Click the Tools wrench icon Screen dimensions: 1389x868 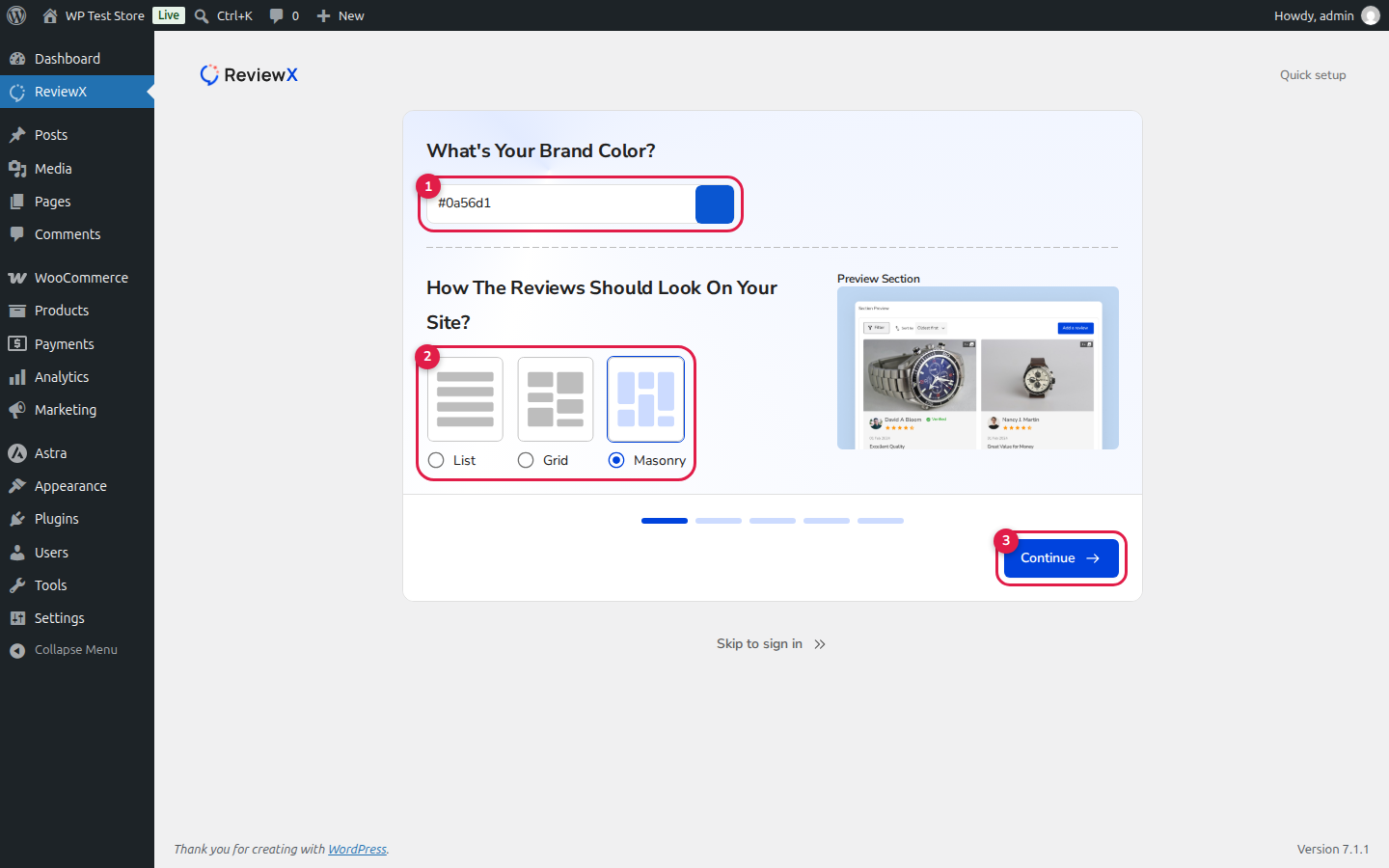(17, 585)
